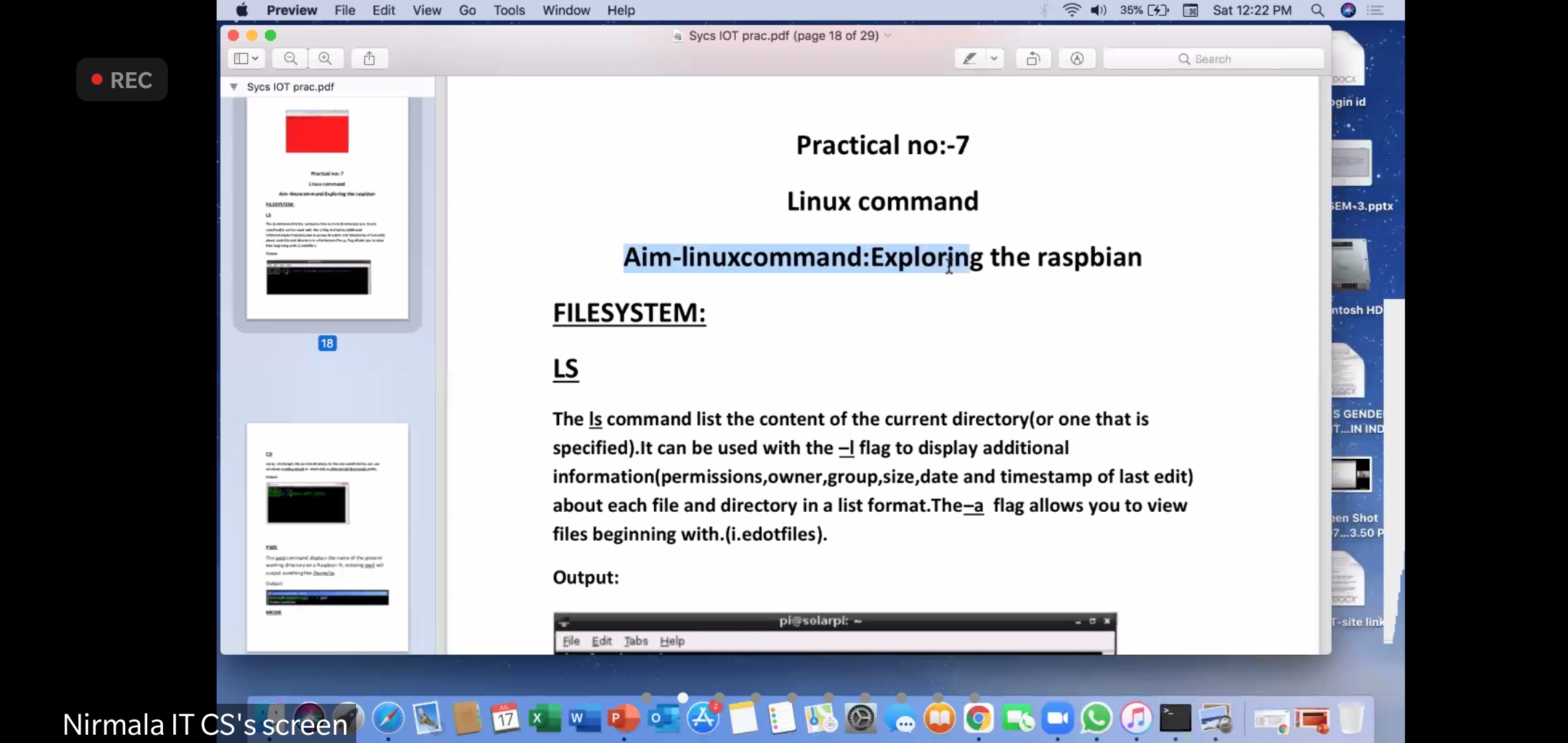Screen dimensions: 1568x743
Task: Launch WhatsApp from the dock
Action: pyautogui.click(x=1096, y=719)
